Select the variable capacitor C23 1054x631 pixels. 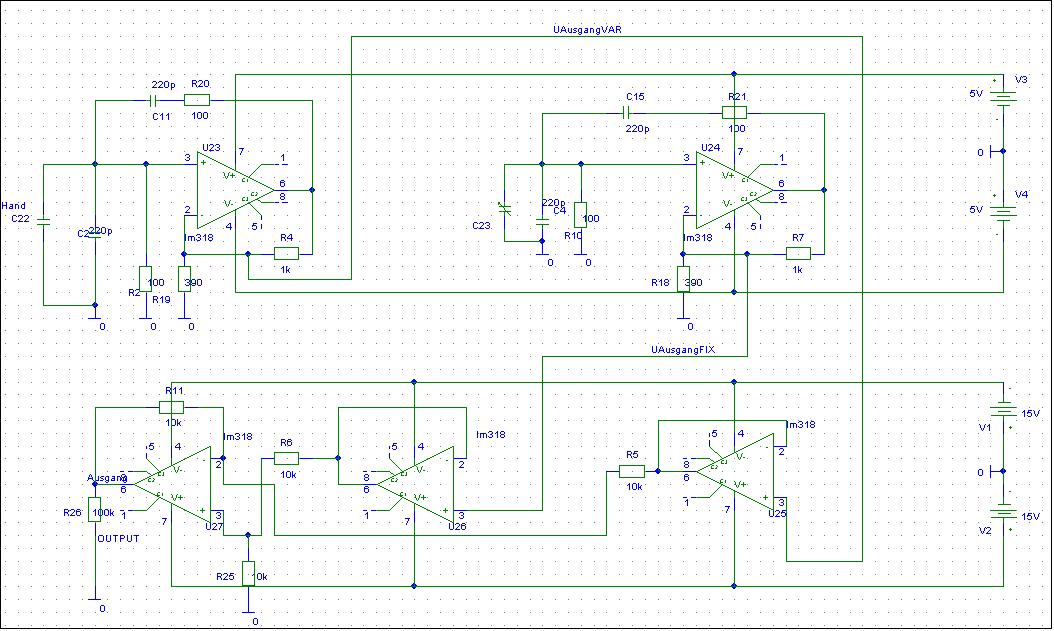click(505, 209)
